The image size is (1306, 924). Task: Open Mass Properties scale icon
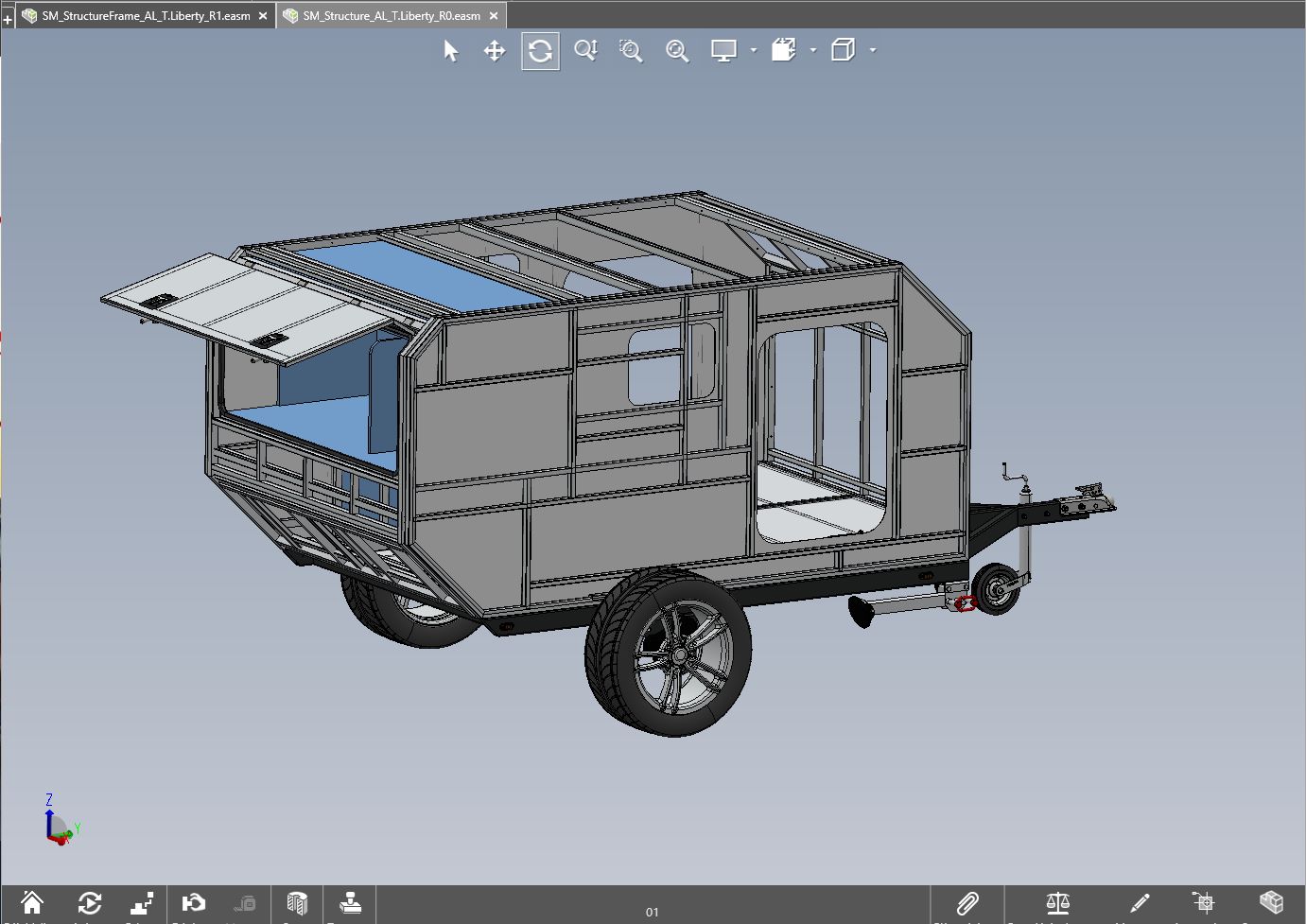click(x=1057, y=903)
